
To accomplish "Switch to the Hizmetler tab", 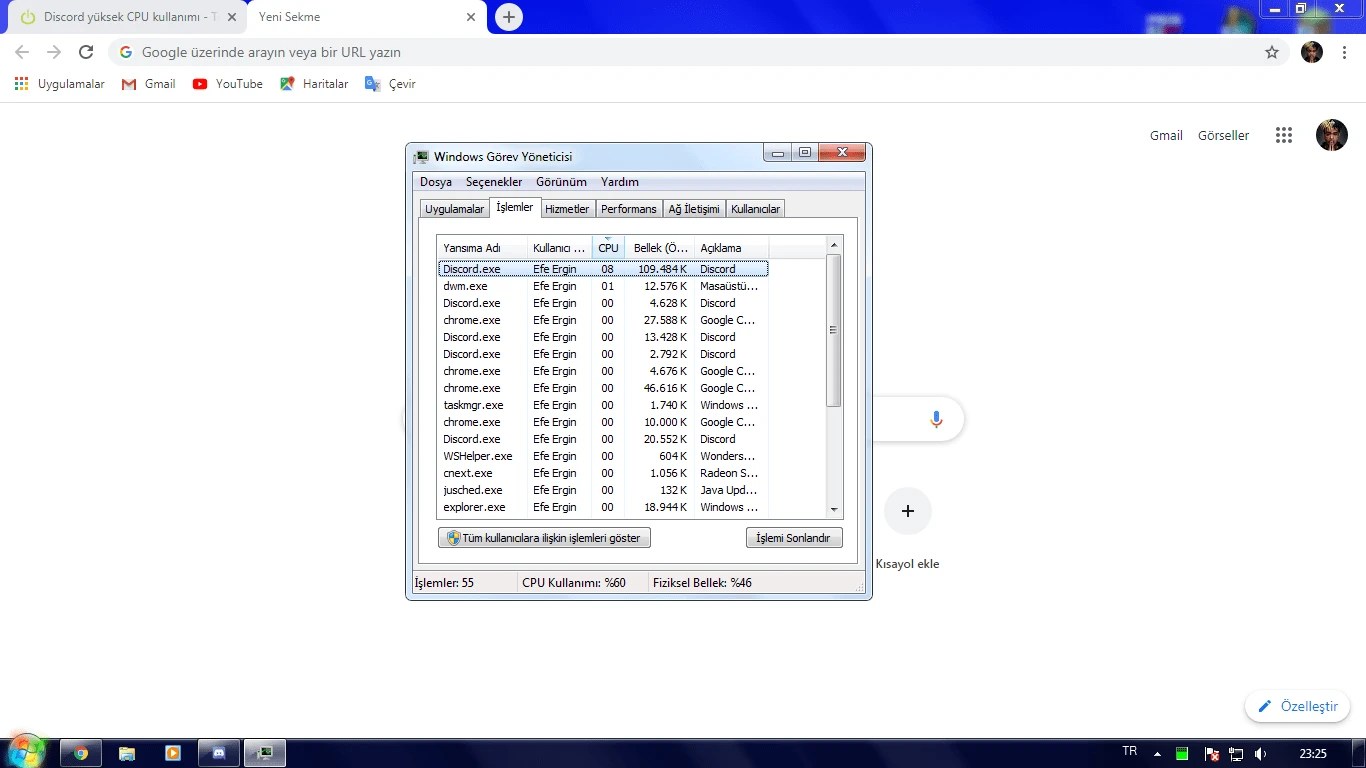I will pos(567,209).
